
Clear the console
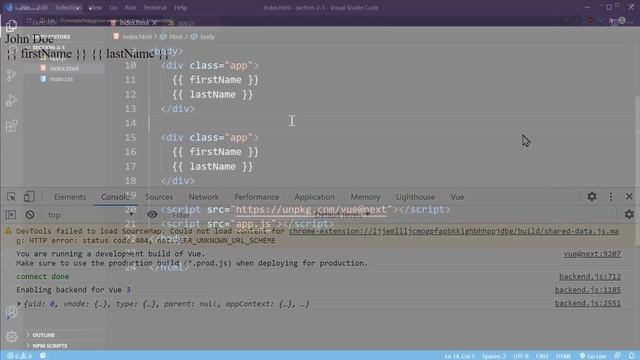(30, 215)
